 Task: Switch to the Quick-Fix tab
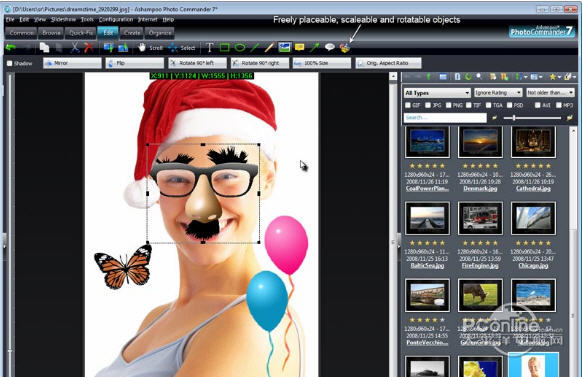pyautogui.click(x=81, y=33)
